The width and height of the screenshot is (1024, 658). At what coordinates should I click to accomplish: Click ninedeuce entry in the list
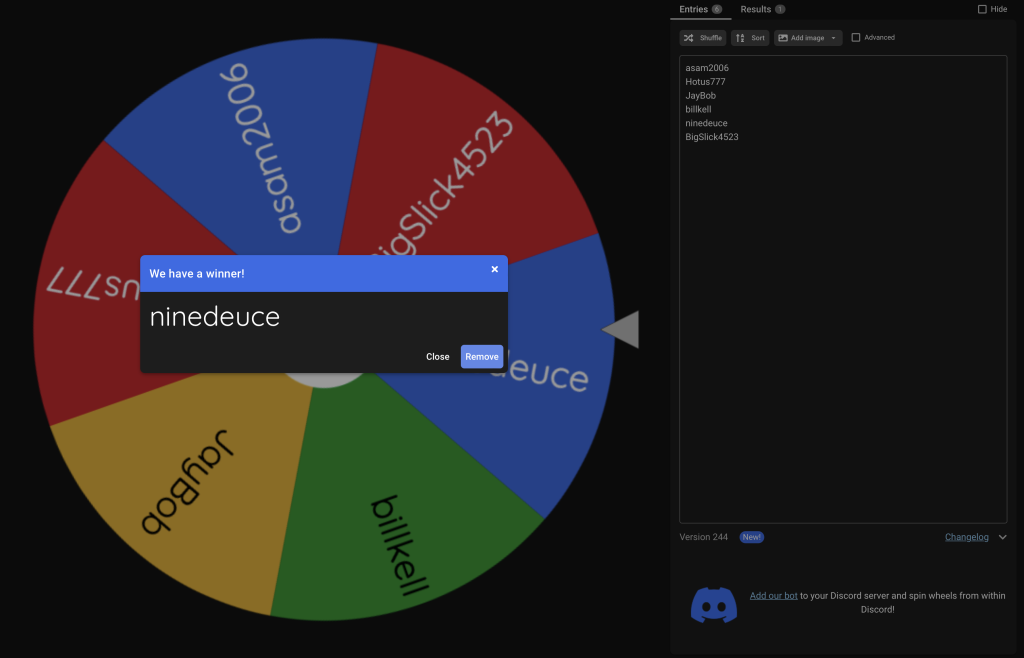(706, 123)
